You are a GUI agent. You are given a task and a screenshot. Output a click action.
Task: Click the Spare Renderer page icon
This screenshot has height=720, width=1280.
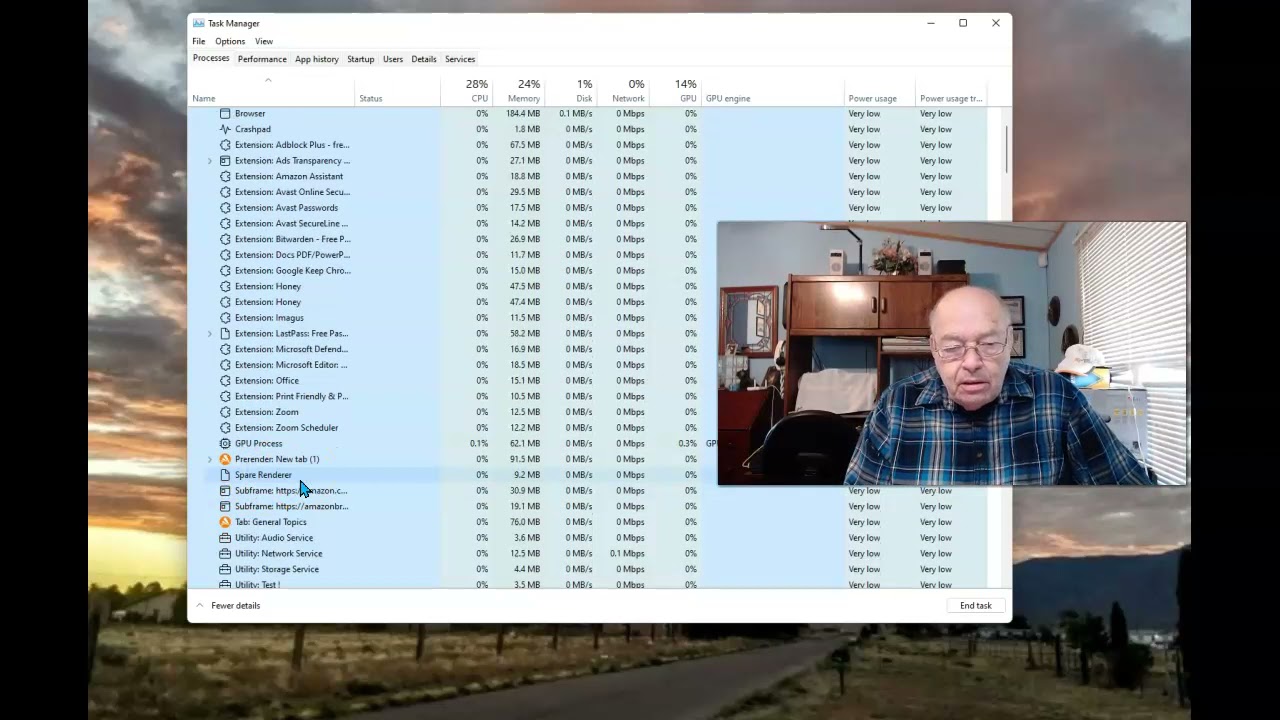225,475
